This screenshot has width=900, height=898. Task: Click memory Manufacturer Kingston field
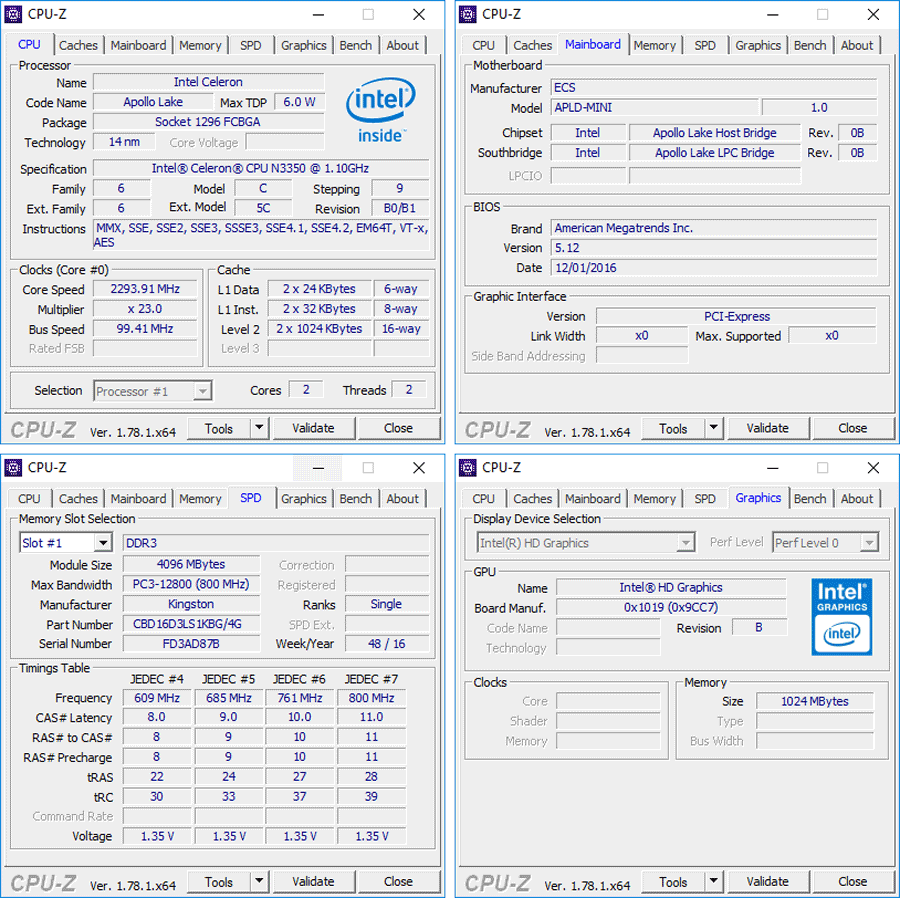[x=191, y=604]
